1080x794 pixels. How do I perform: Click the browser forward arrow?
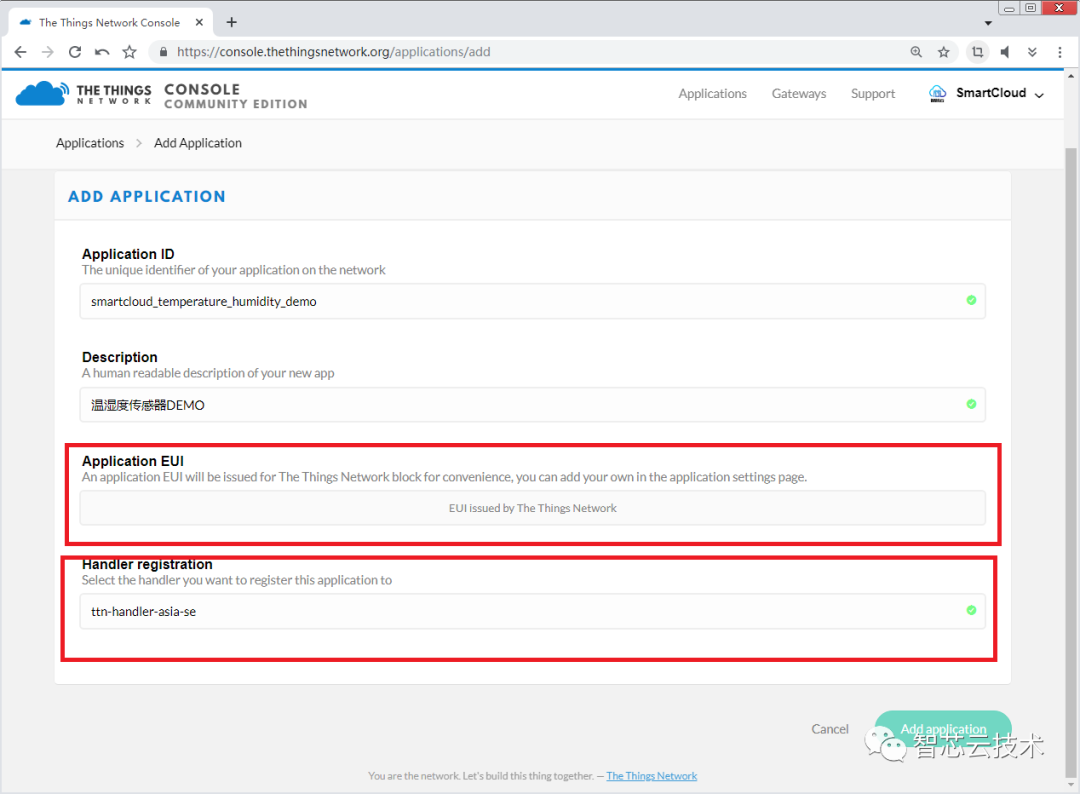click(48, 52)
